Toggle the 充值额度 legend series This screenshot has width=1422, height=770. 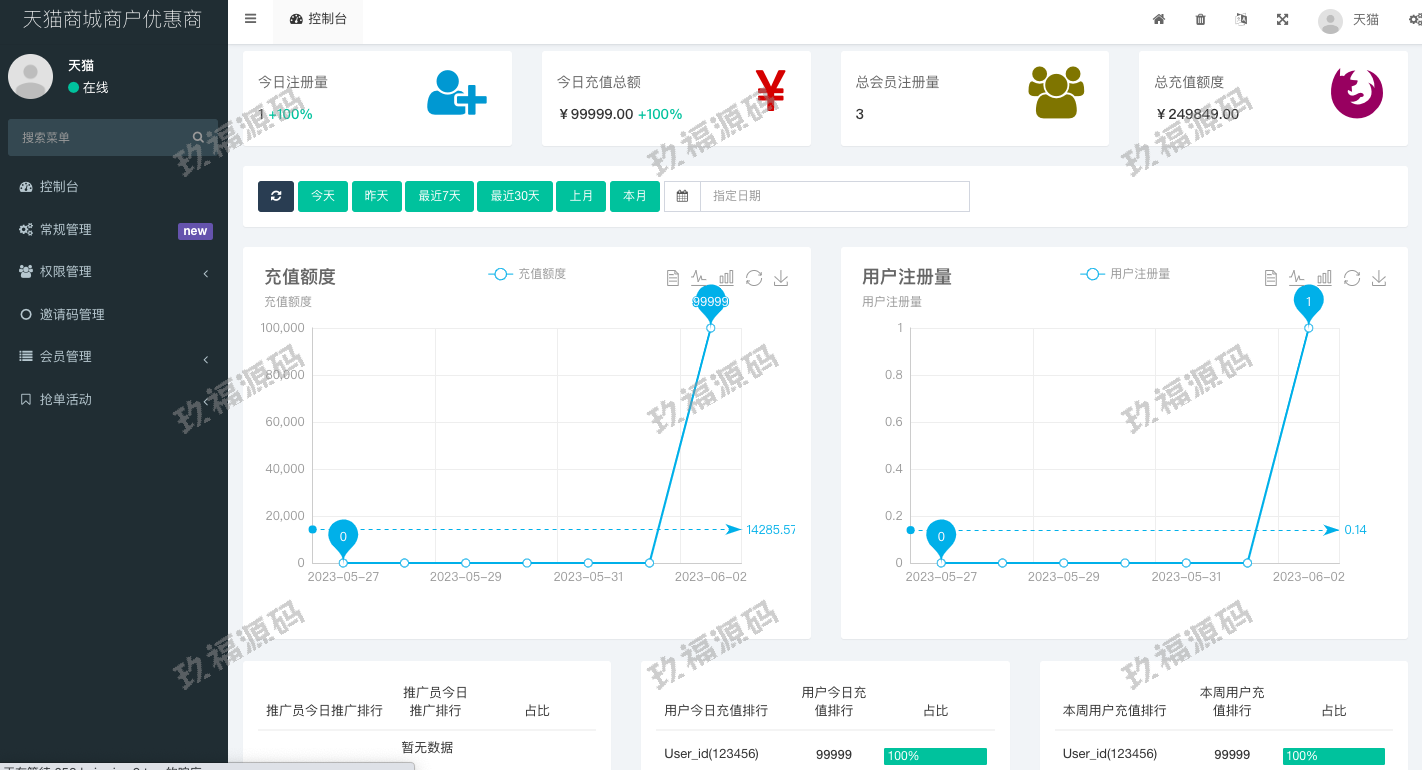click(x=527, y=274)
